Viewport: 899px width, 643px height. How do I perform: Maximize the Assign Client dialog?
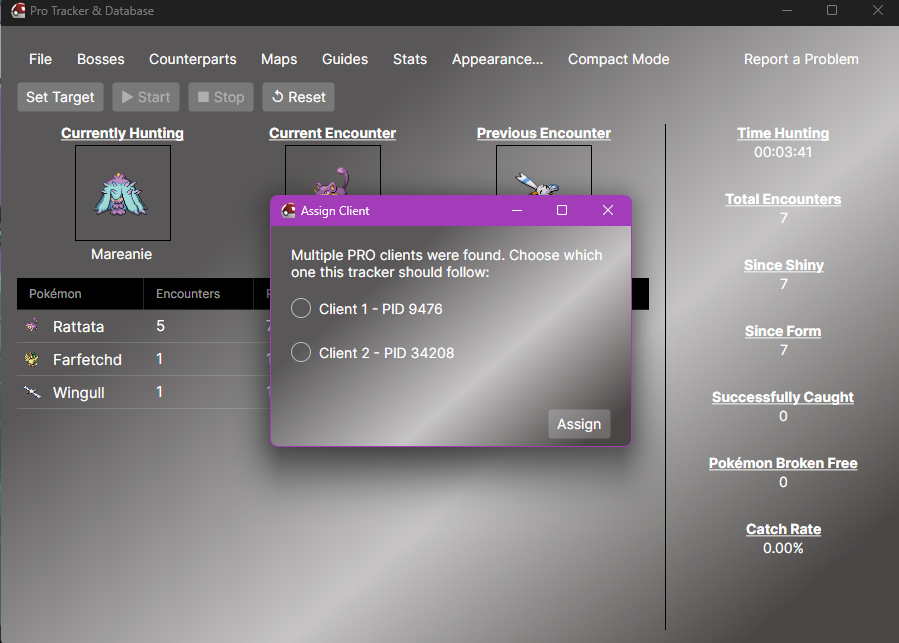(562, 211)
